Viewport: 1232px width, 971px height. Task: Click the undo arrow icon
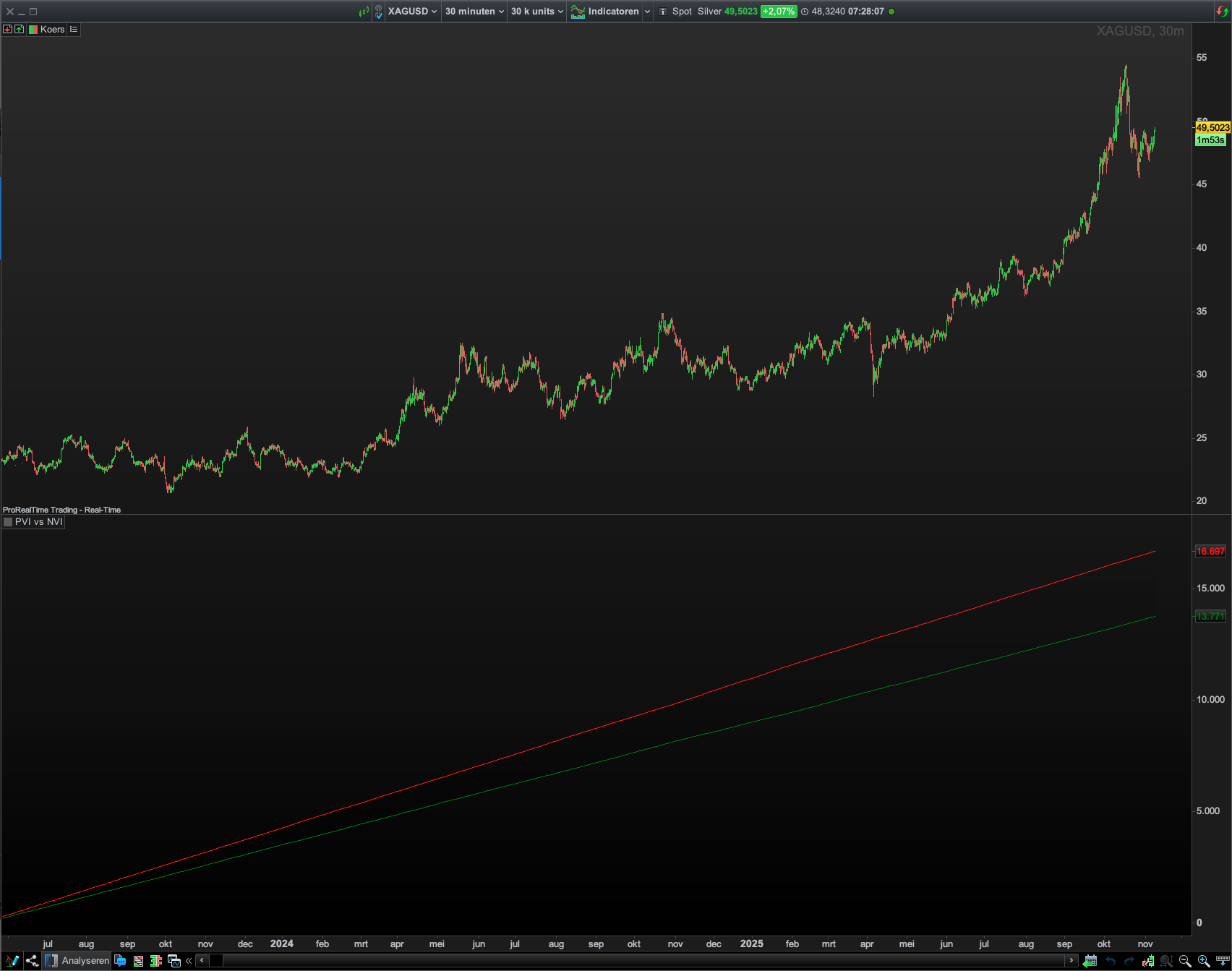1111,961
